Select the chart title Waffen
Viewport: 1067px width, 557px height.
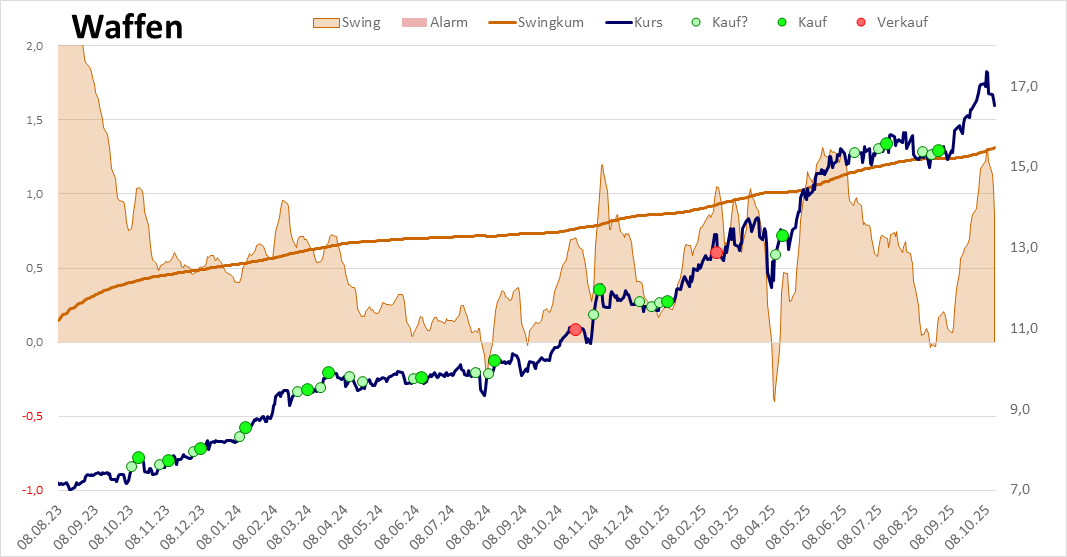(127, 27)
